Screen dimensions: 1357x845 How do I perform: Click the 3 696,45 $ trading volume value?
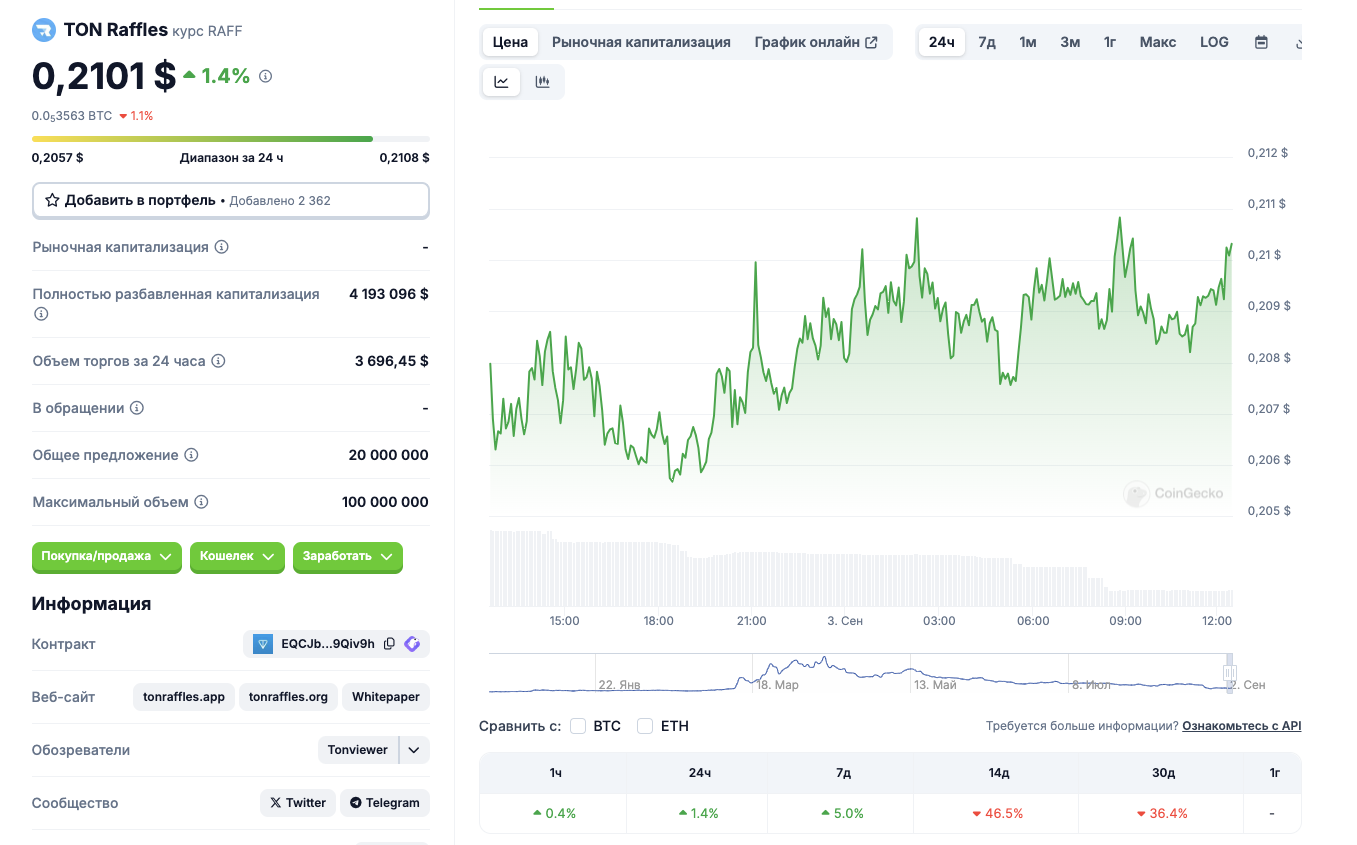point(391,361)
